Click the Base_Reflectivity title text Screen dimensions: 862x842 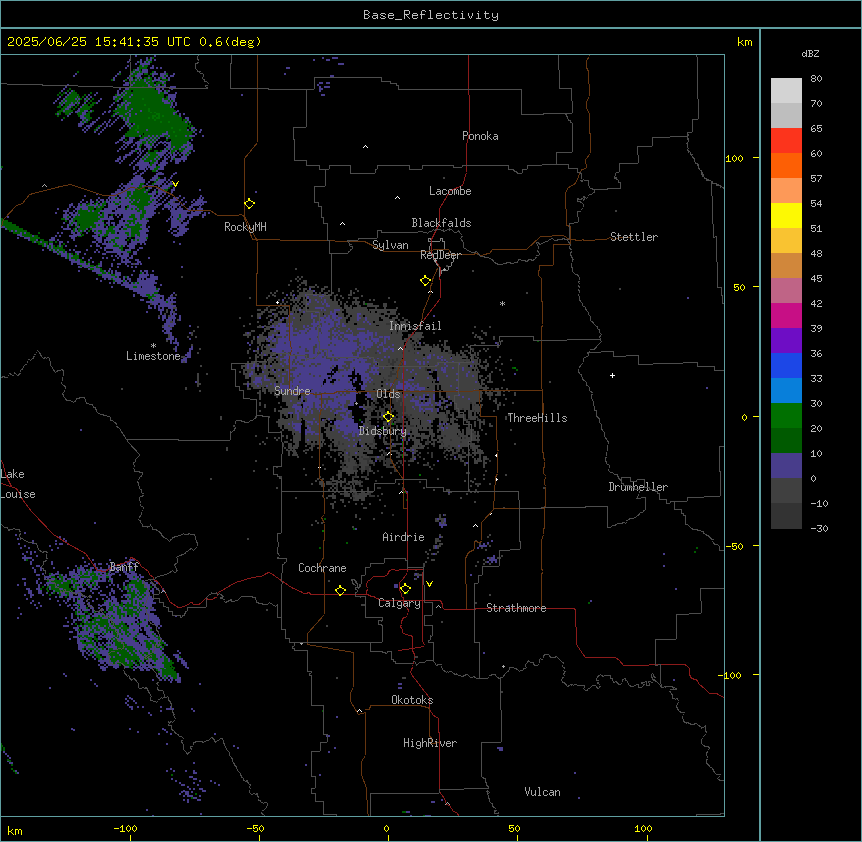[431, 15]
